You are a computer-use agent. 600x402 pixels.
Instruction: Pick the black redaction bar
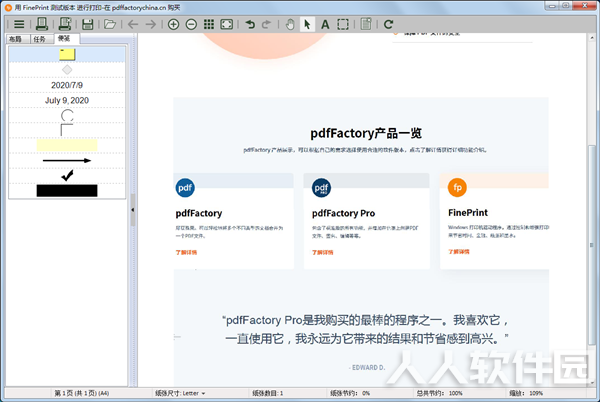tap(67, 190)
